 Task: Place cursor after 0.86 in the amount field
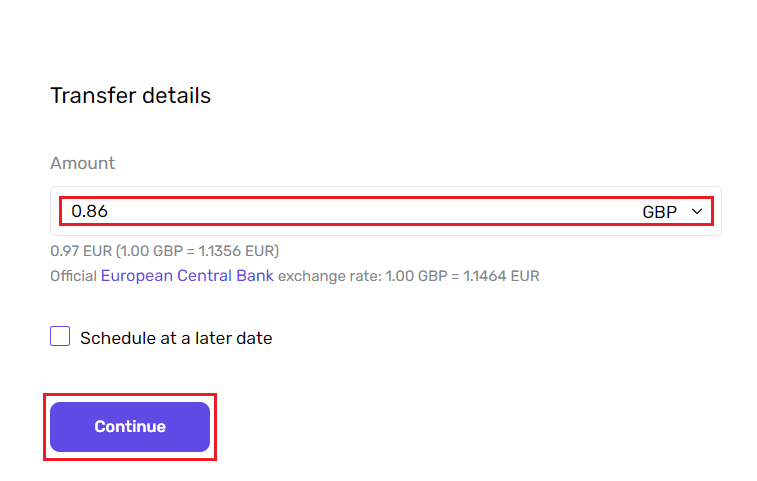pyautogui.click(x=110, y=211)
